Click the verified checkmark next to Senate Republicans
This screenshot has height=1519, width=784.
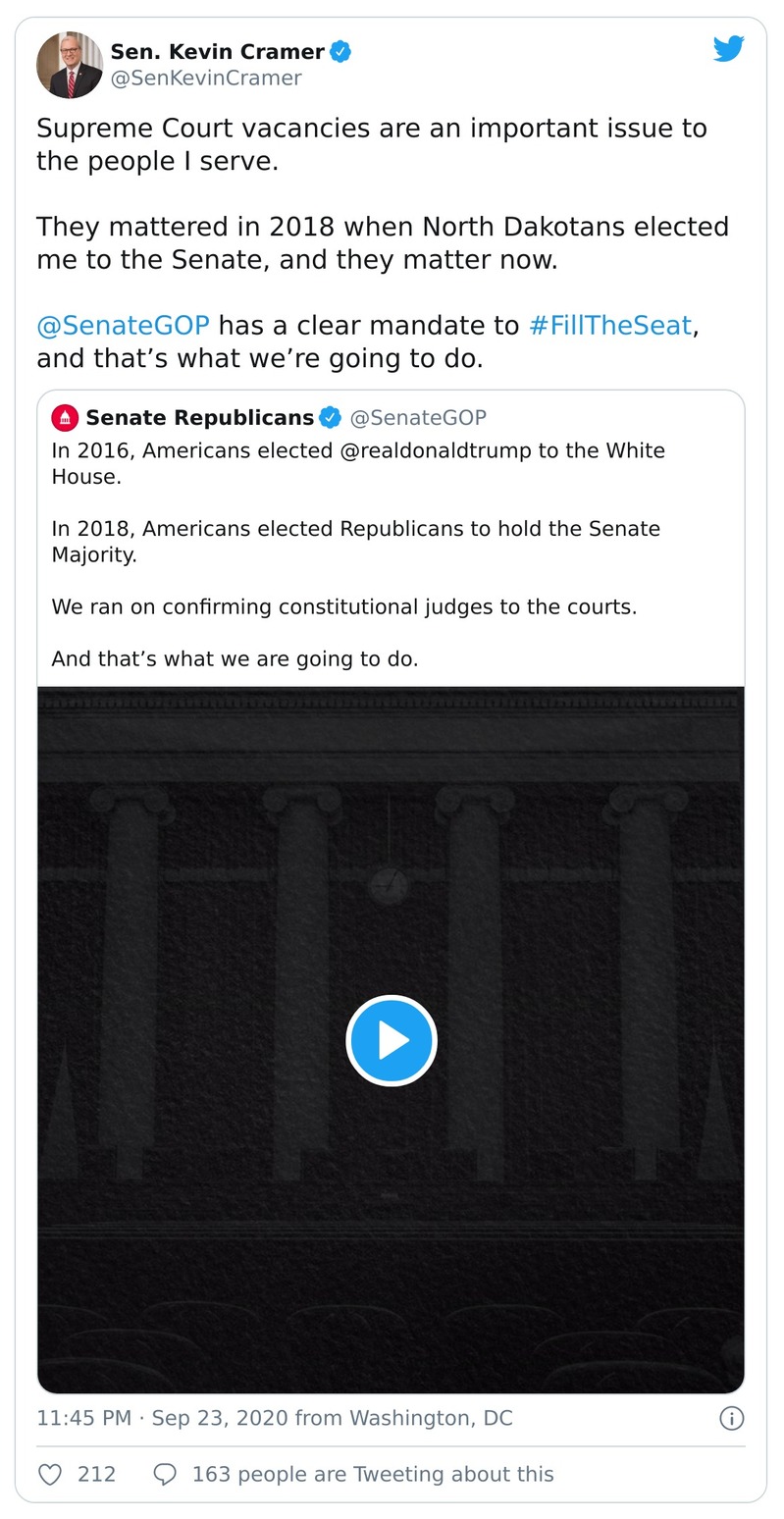pyautogui.click(x=327, y=416)
